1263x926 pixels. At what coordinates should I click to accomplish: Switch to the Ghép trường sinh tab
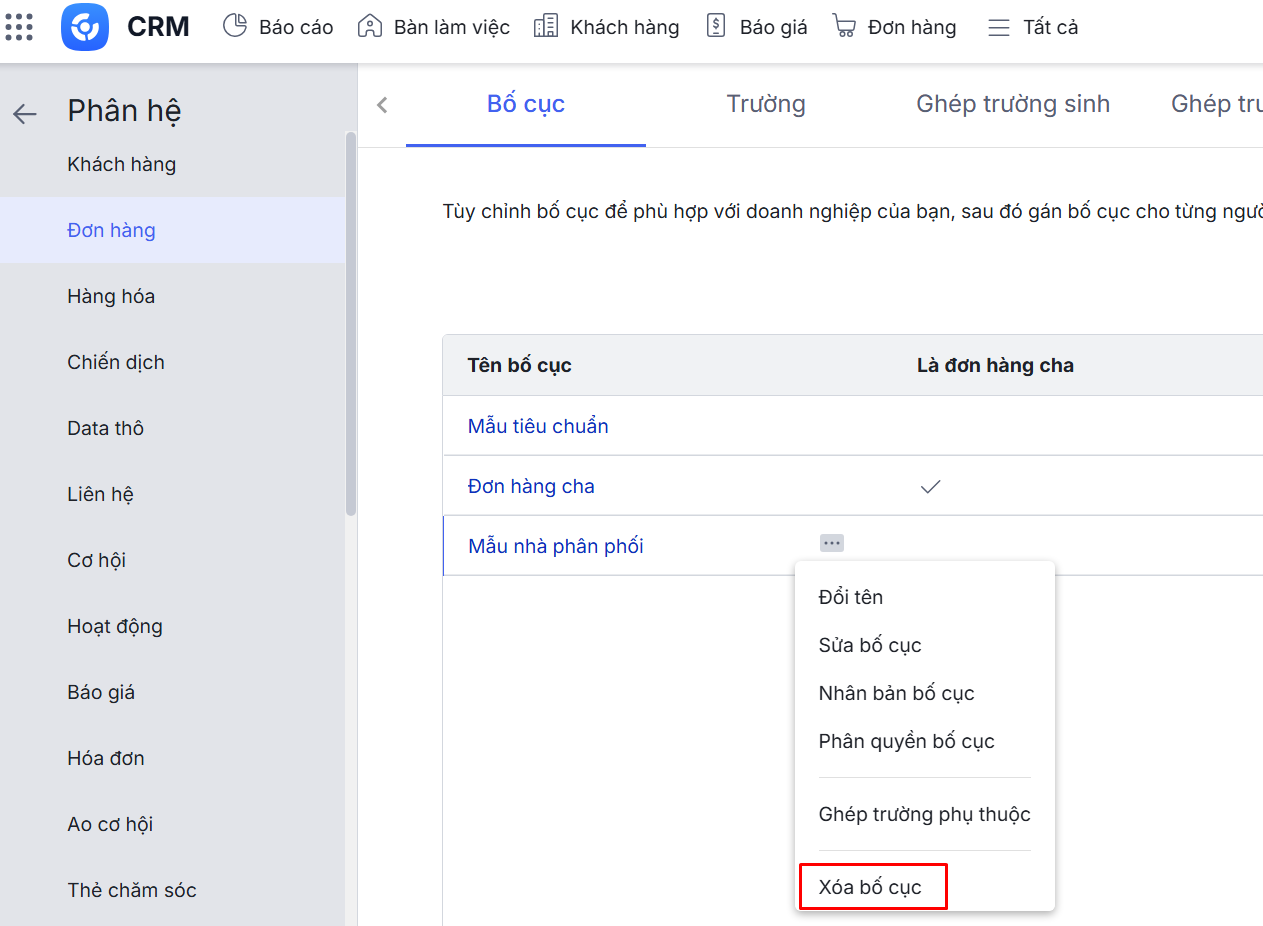point(1013,104)
